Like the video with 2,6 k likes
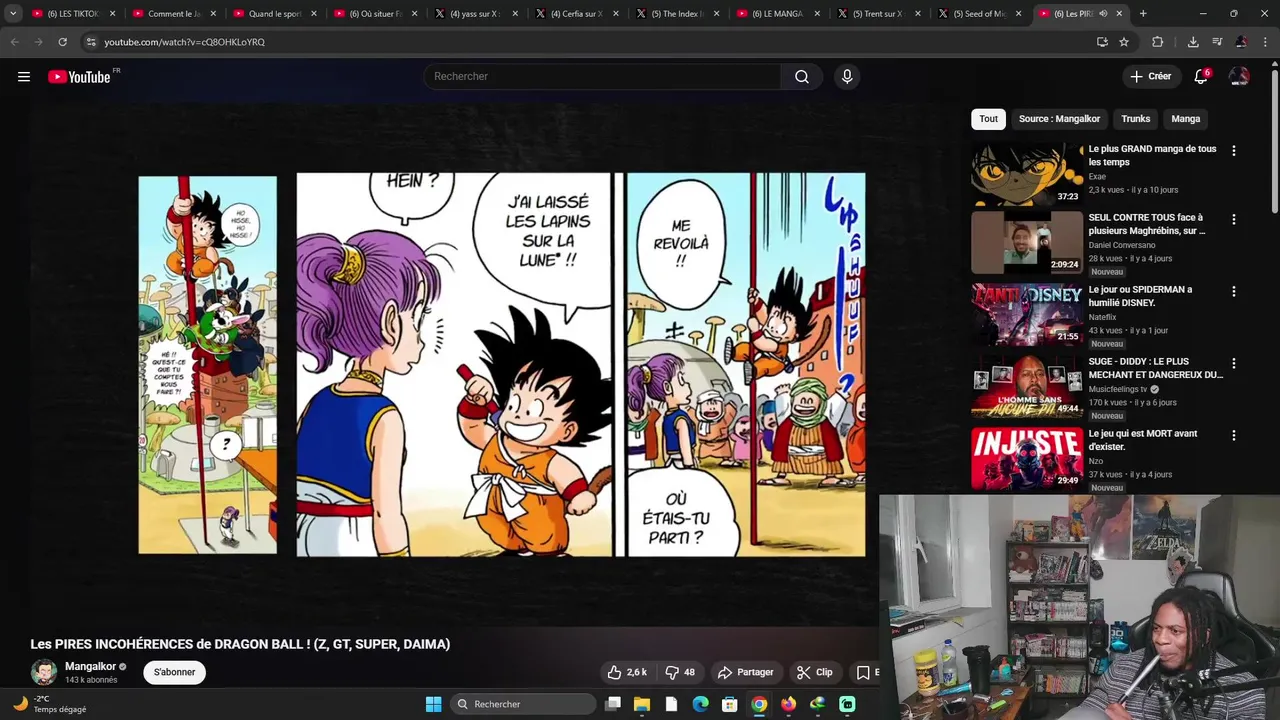1280x720 pixels. tap(627, 672)
